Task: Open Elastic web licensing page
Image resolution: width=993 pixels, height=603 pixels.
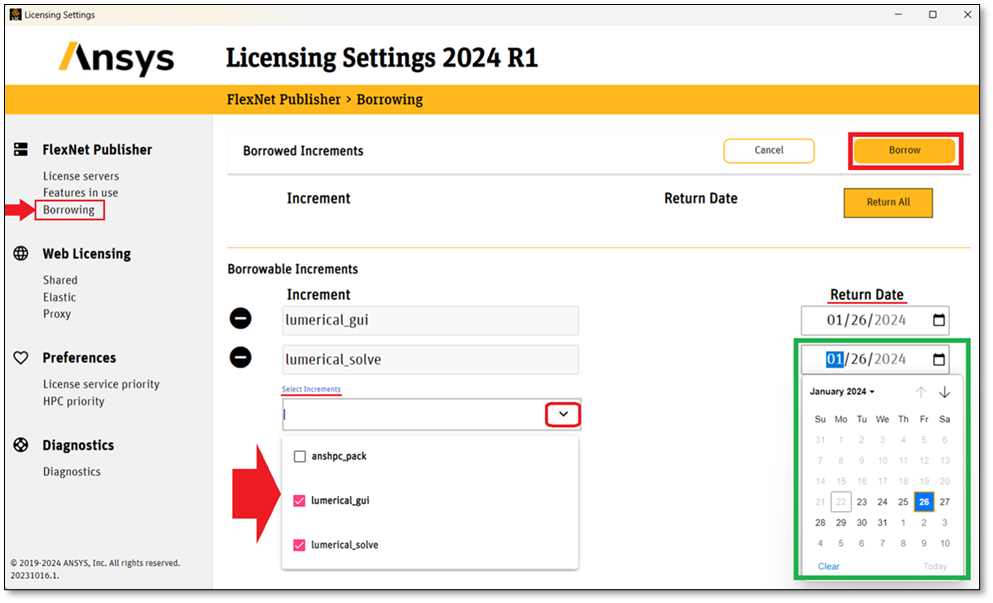Action: 60,297
